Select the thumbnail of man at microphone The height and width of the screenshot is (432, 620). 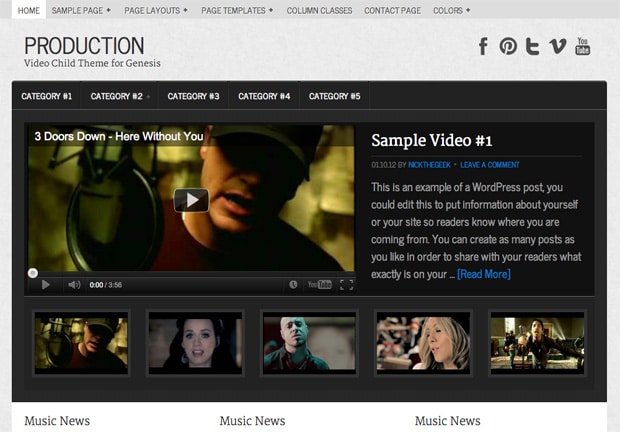(x=81, y=343)
